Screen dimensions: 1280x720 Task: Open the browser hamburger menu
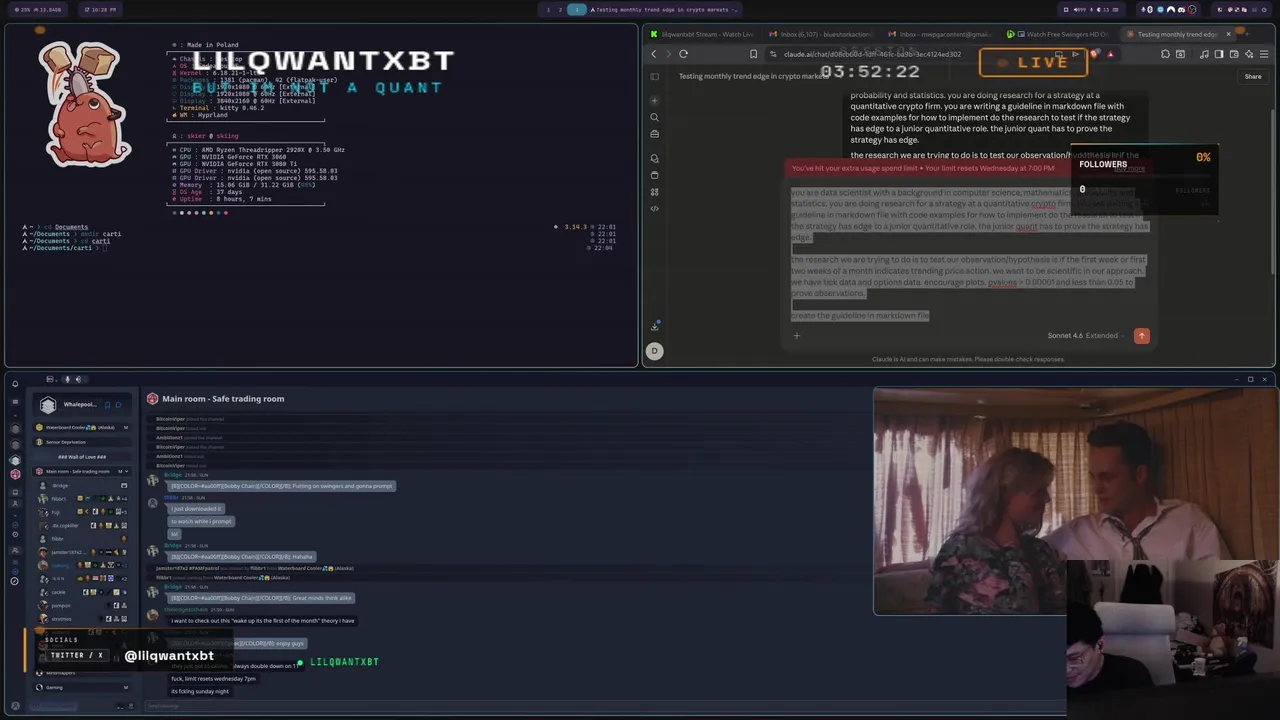[1264, 54]
